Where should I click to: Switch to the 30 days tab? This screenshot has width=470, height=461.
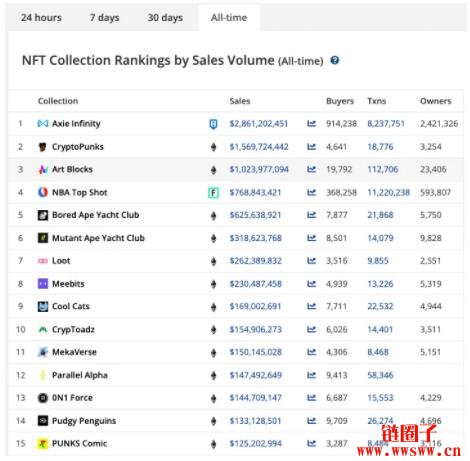click(165, 18)
